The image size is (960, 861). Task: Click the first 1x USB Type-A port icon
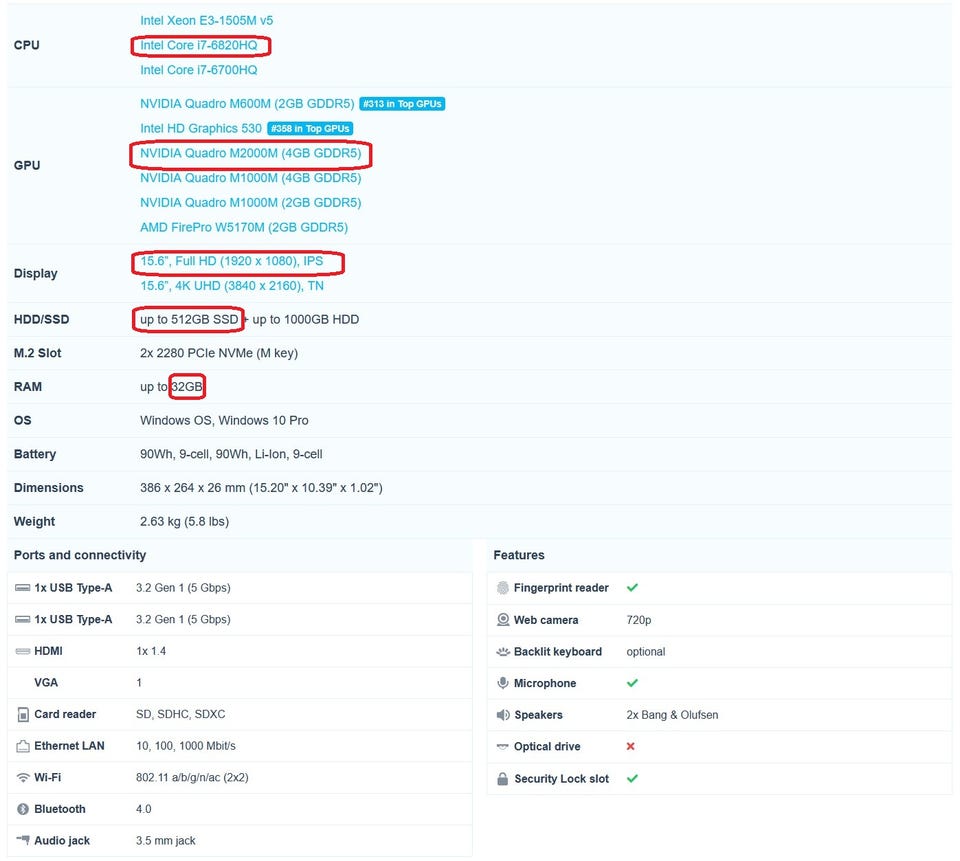(23, 588)
